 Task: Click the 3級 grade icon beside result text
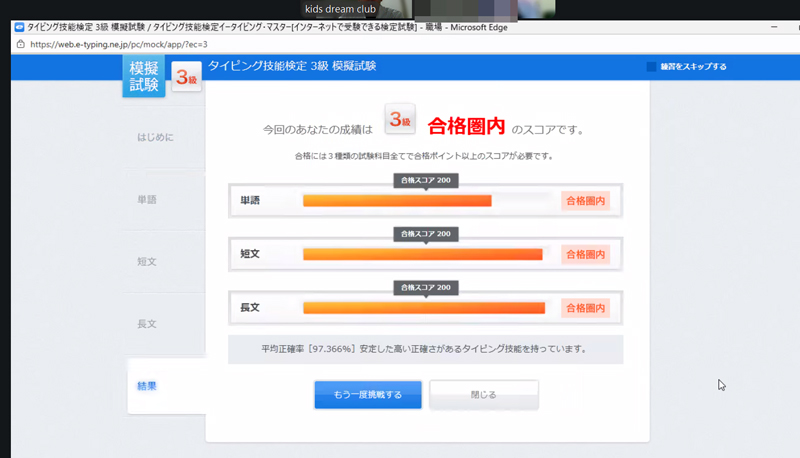point(400,121)
